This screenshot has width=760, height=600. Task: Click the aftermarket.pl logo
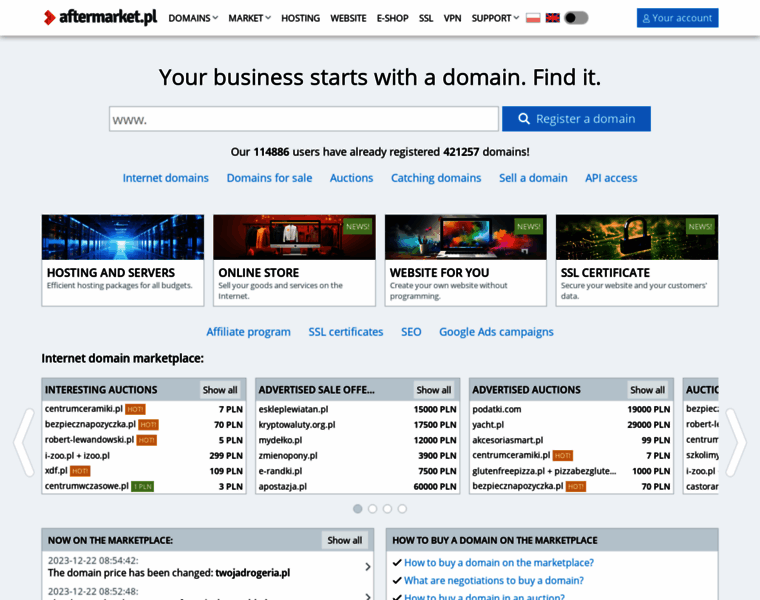coord(100,17)
